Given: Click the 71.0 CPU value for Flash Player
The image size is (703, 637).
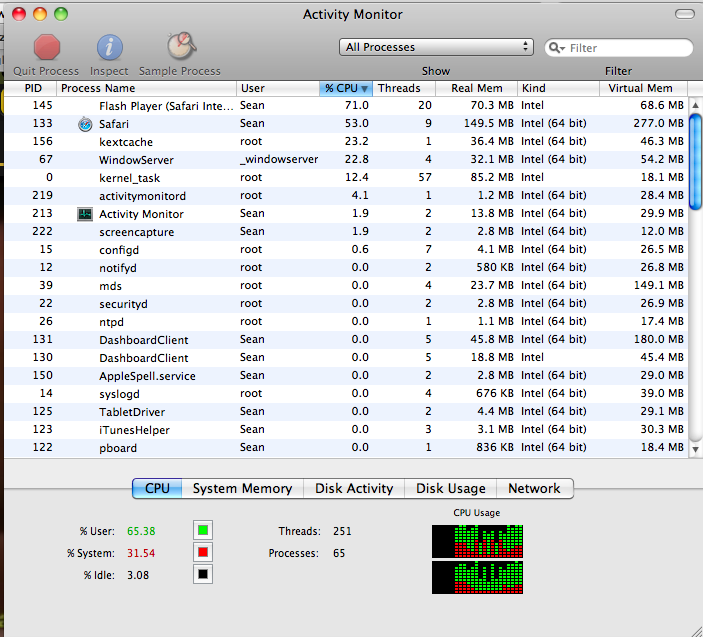Looking at the screenshot, I should [x=357, y=105].
